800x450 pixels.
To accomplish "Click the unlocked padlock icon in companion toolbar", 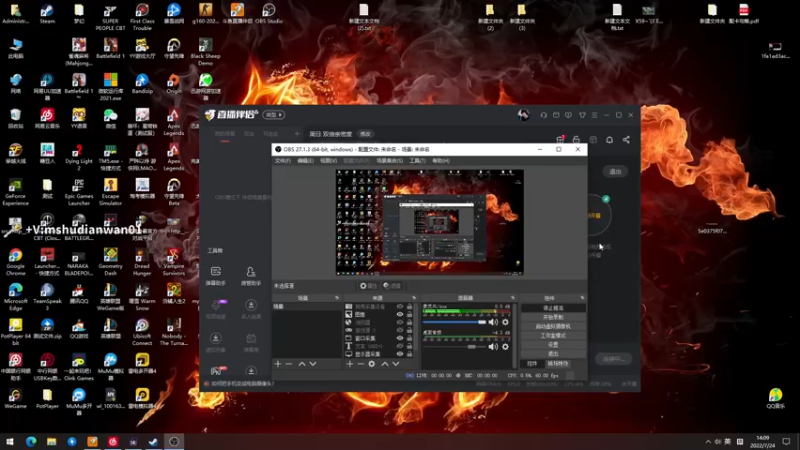I will pyautogui.click(x=576, y=139).
